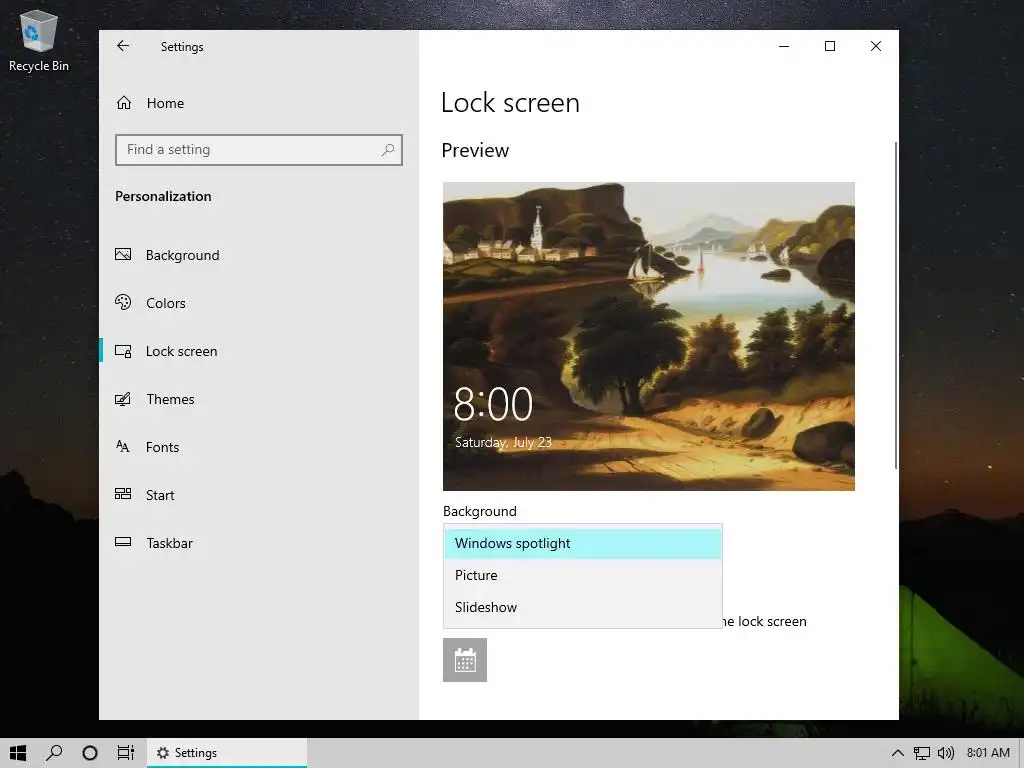Open the Recycle Bin desktop icon
1024x768 pixels.
tap(39, 40)
